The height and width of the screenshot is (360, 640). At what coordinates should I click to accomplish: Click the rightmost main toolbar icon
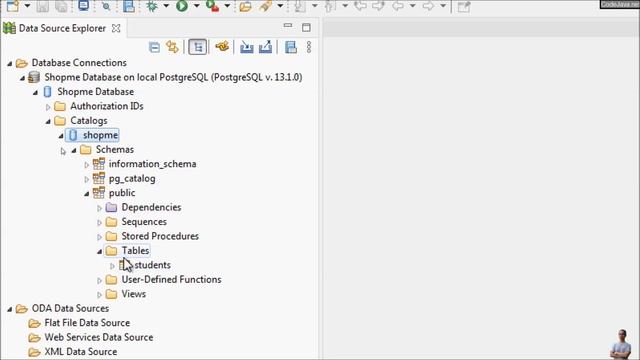(464, 6)
